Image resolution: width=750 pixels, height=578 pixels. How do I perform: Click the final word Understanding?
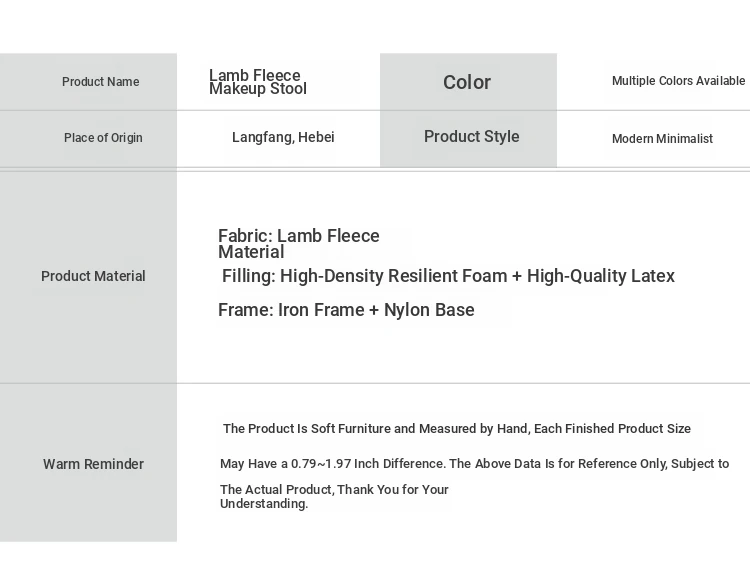coord(264,504)
